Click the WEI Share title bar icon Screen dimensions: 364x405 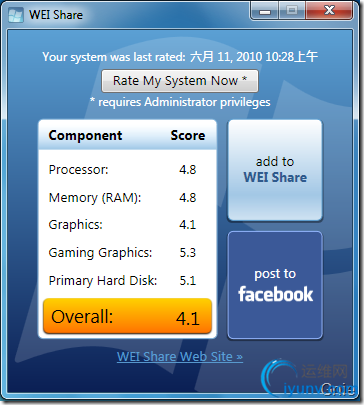tap(16, 15)
